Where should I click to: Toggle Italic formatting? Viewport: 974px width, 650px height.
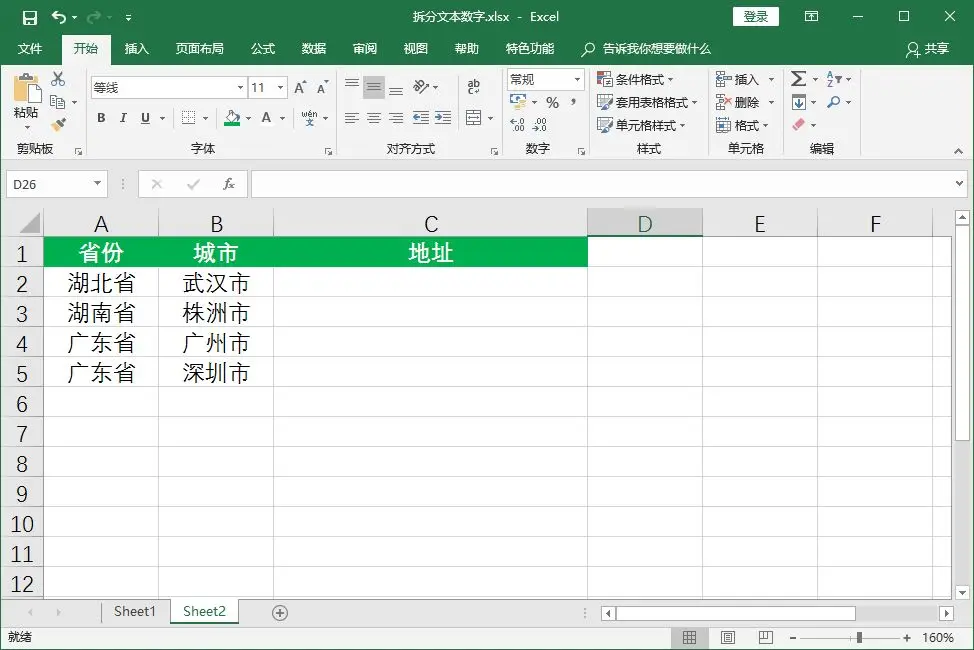pyautogui.click(x=123, y=118)
